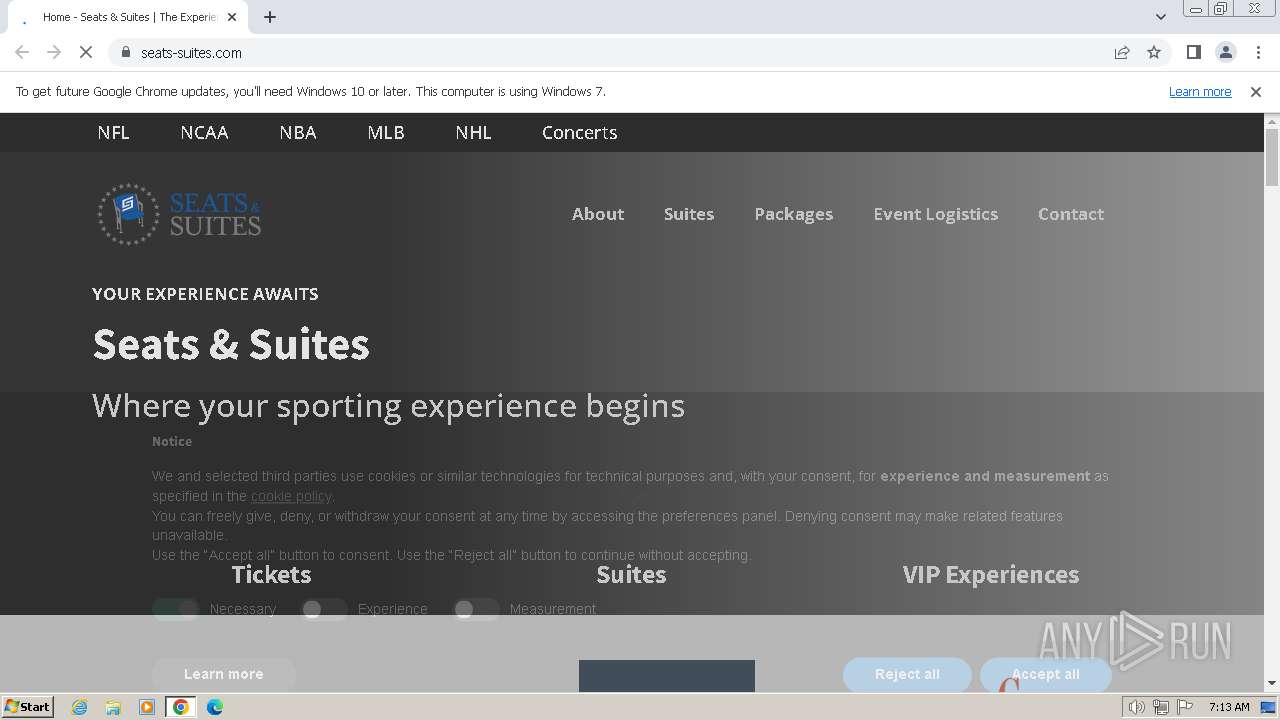
Task: Click the Reject all button
Action: coord(907,674)
